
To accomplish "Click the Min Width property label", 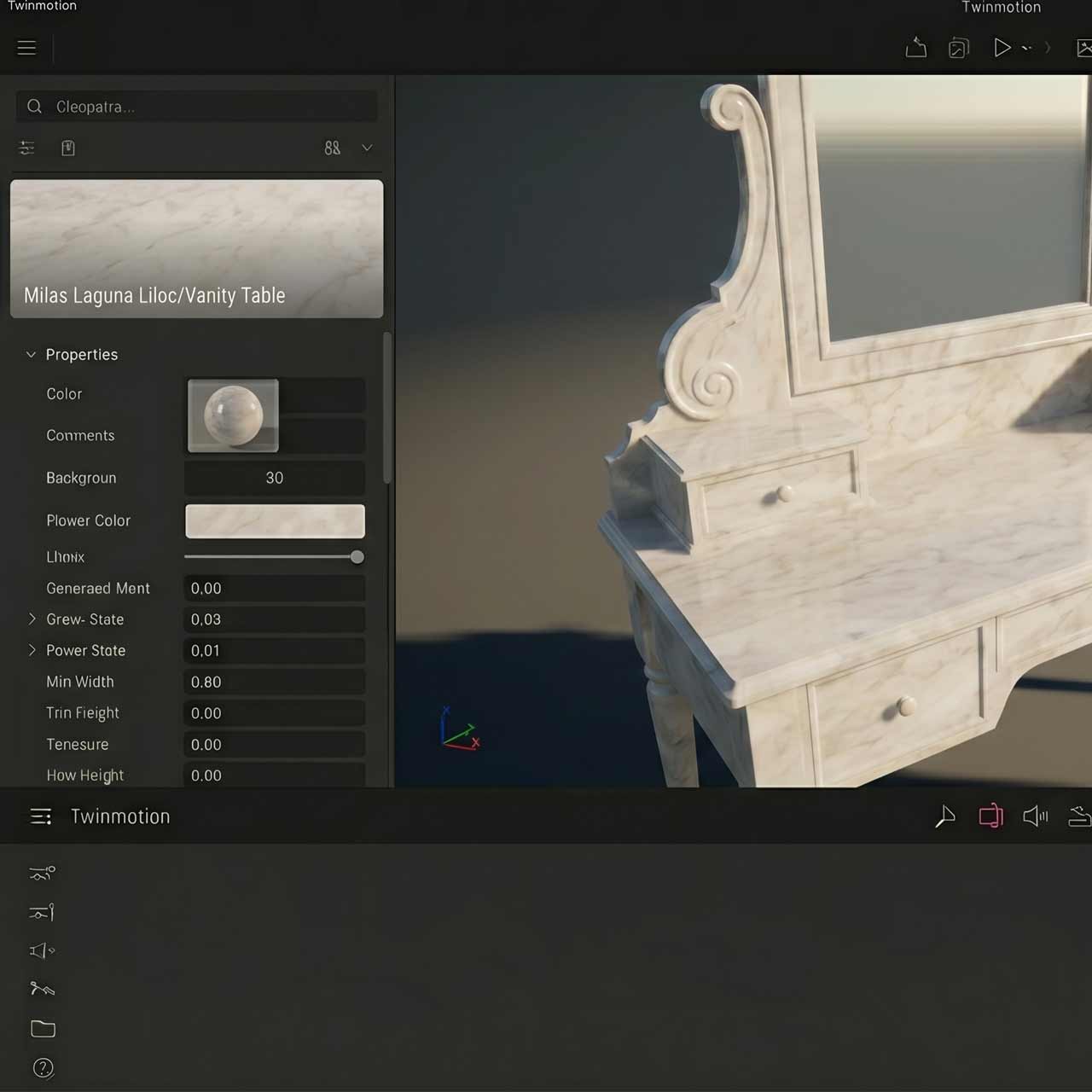I will tap(80, 682).
